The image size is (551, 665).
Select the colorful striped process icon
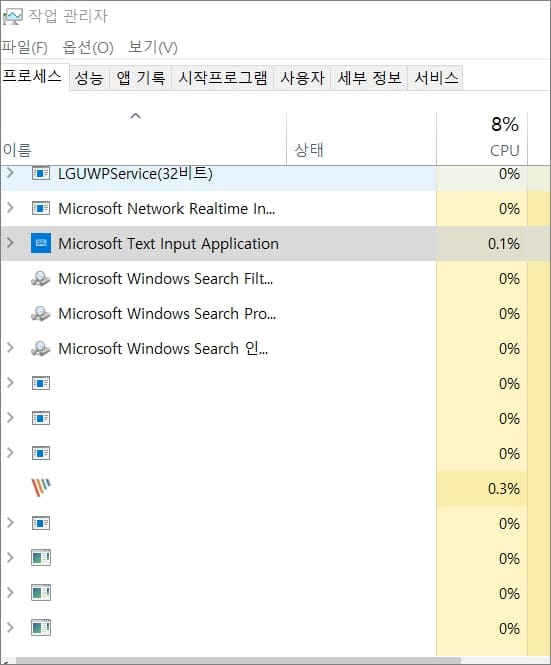point(41,487)
